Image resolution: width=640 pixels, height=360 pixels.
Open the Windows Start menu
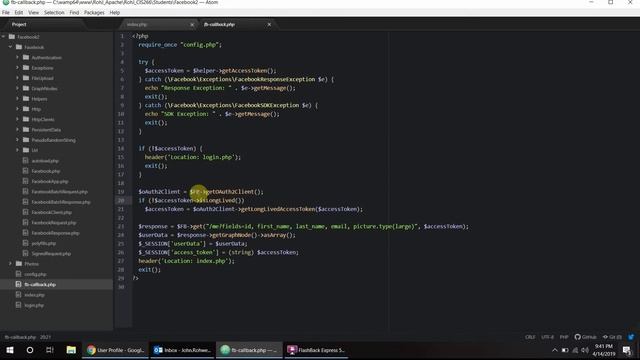tap(10, 350)
